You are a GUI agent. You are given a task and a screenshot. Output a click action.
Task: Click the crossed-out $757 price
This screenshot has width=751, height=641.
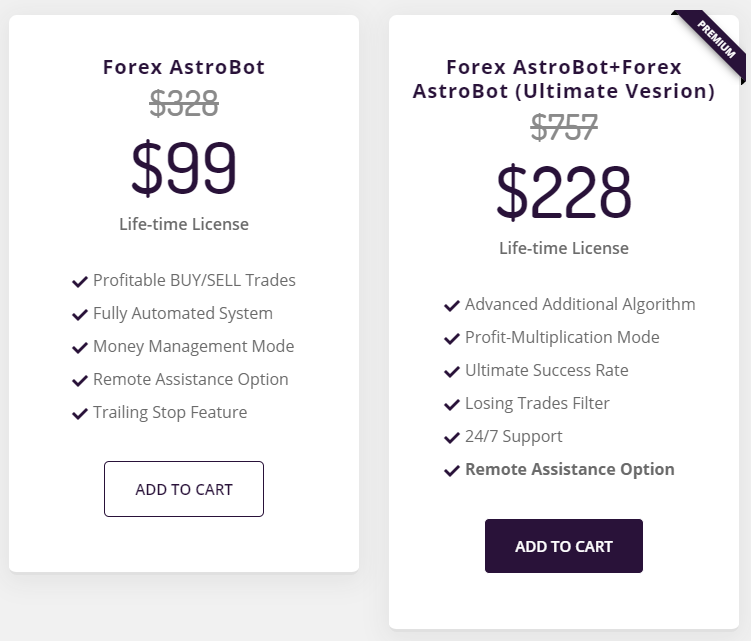[564, 127]
